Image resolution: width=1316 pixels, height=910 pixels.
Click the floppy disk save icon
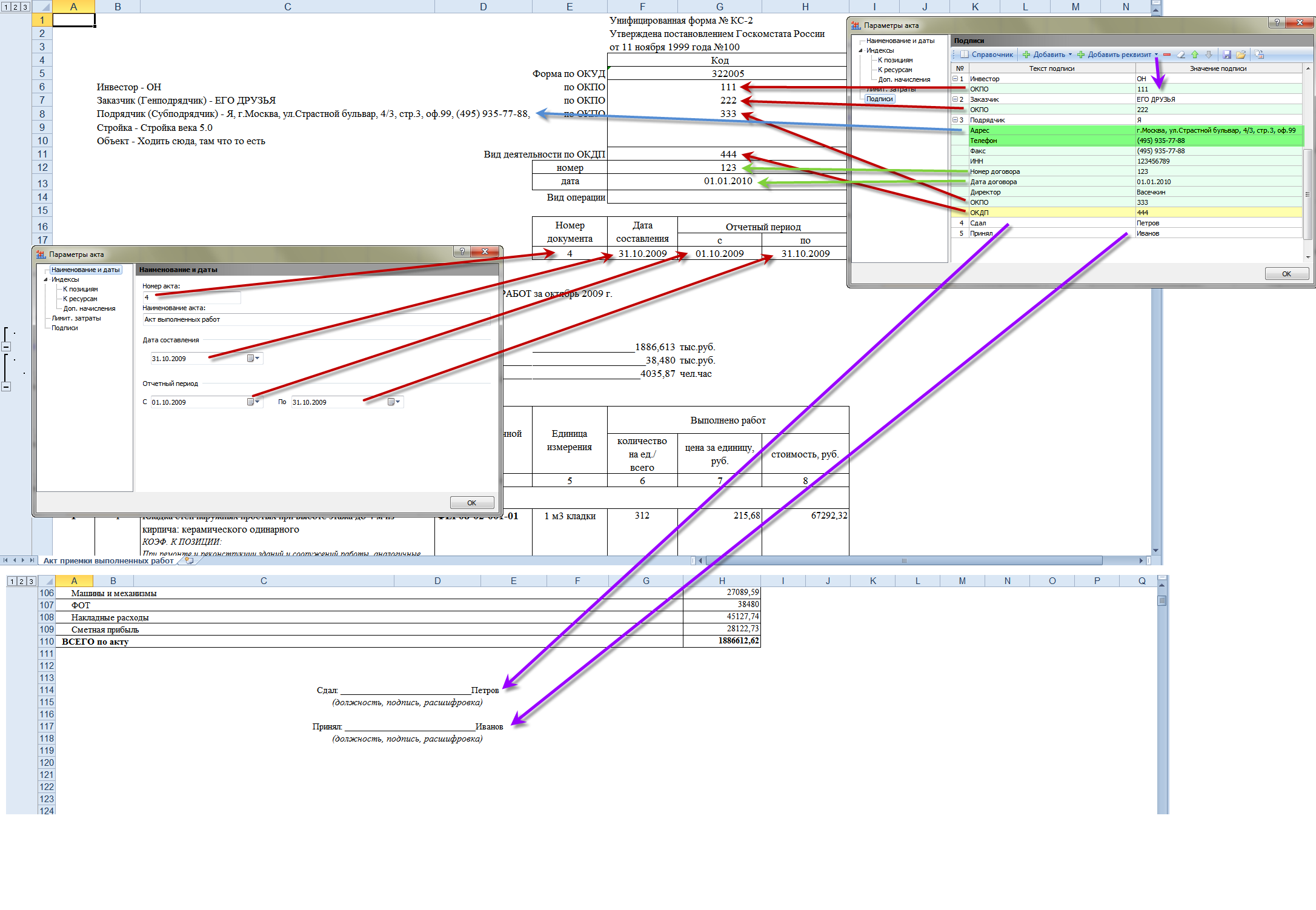(x=1227, y=55)
